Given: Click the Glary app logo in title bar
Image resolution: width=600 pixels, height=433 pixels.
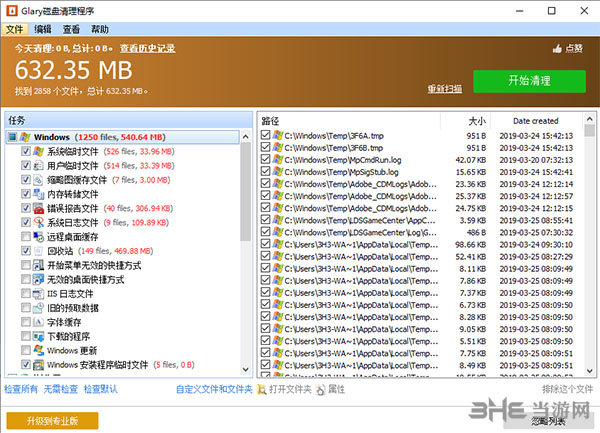Looking at the screenshot, I should tap(11, 11).
